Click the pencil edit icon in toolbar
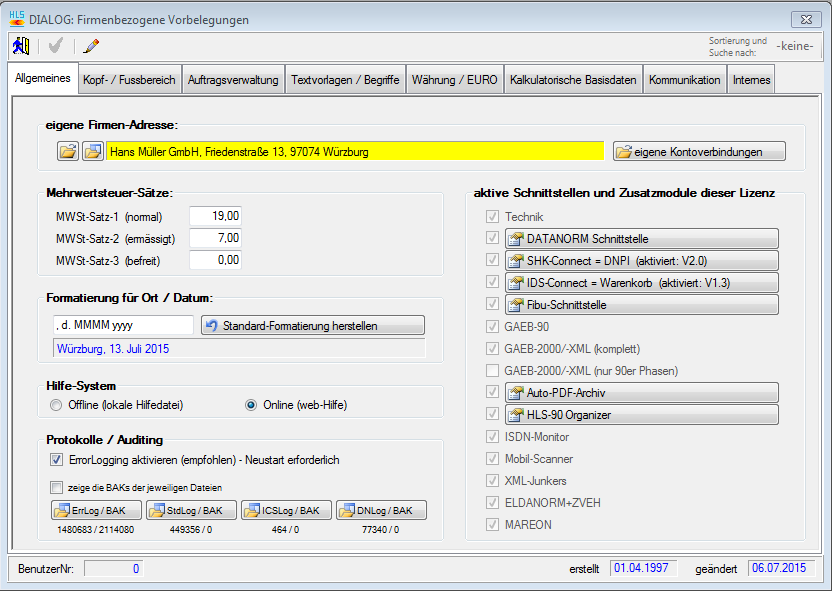832x591 pixels. (x=92, y=45)
